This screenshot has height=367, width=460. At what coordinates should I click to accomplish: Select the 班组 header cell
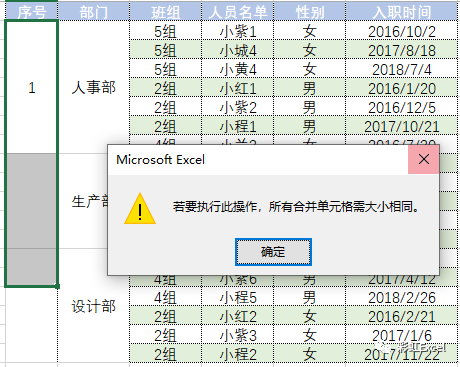coord(165,11)
